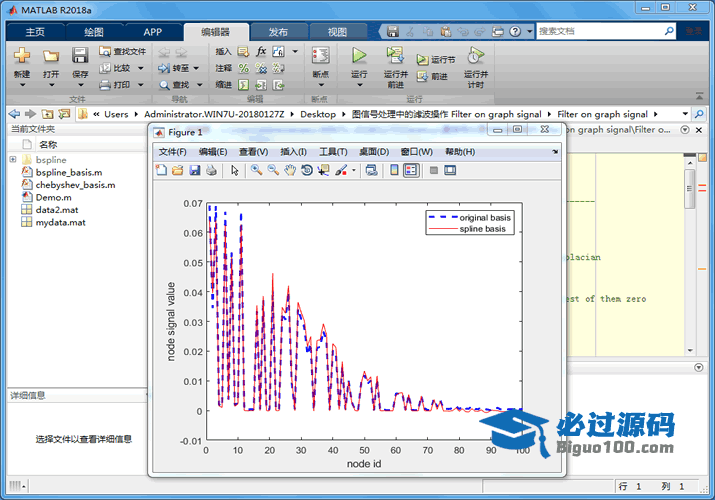Toggle the Insert Colorbar button
Screen dimensions: 715x500
click(x=395, y=170)
